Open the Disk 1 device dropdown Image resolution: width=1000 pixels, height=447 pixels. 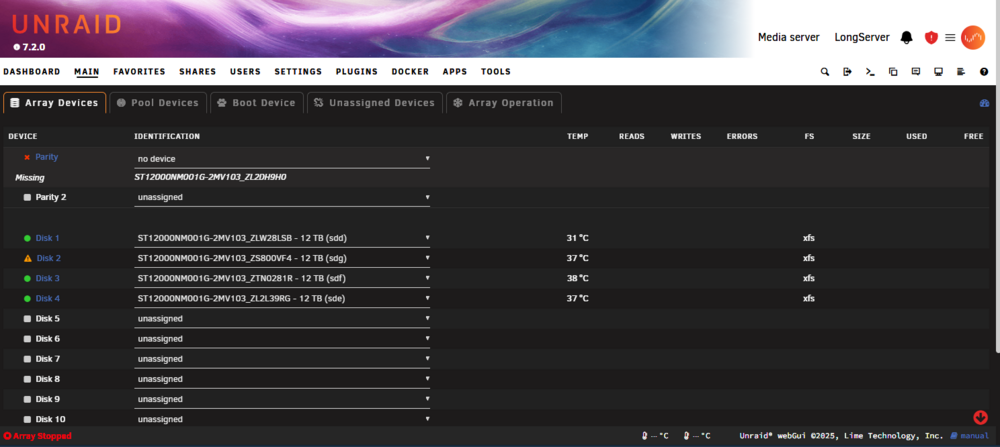point(282,238)
